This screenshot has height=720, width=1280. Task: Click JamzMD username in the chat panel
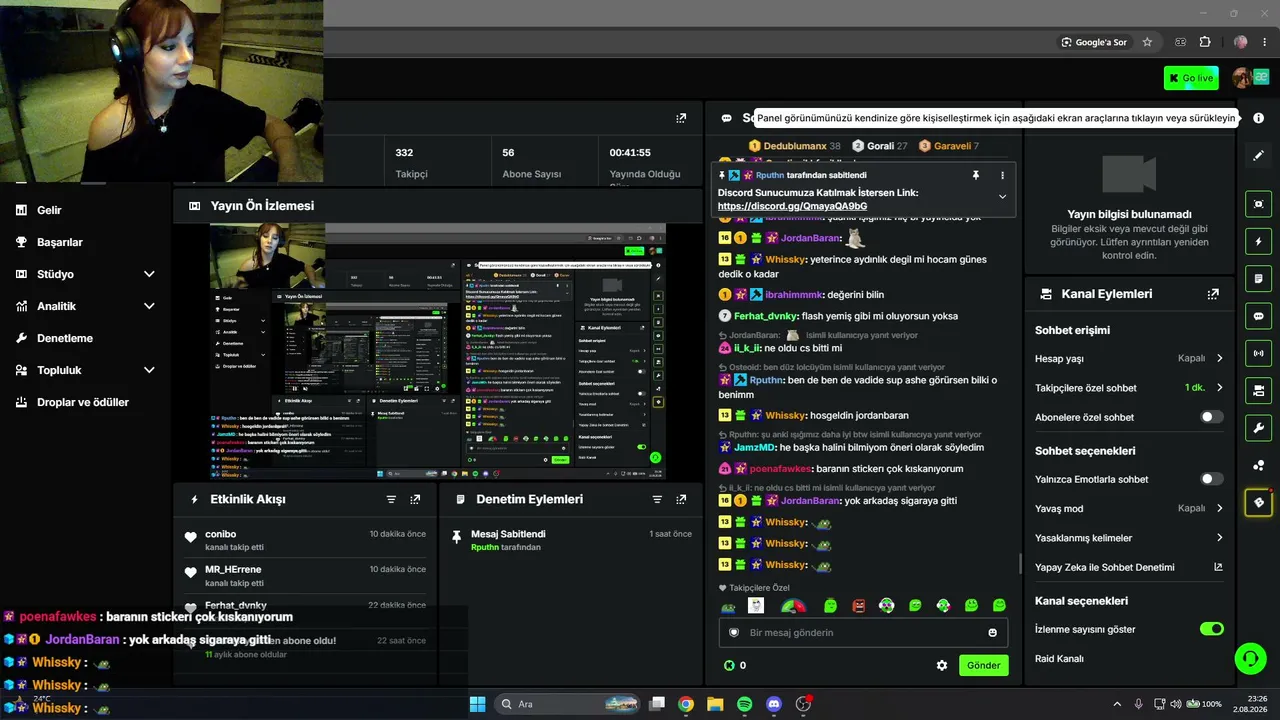(x=755, y=447)
